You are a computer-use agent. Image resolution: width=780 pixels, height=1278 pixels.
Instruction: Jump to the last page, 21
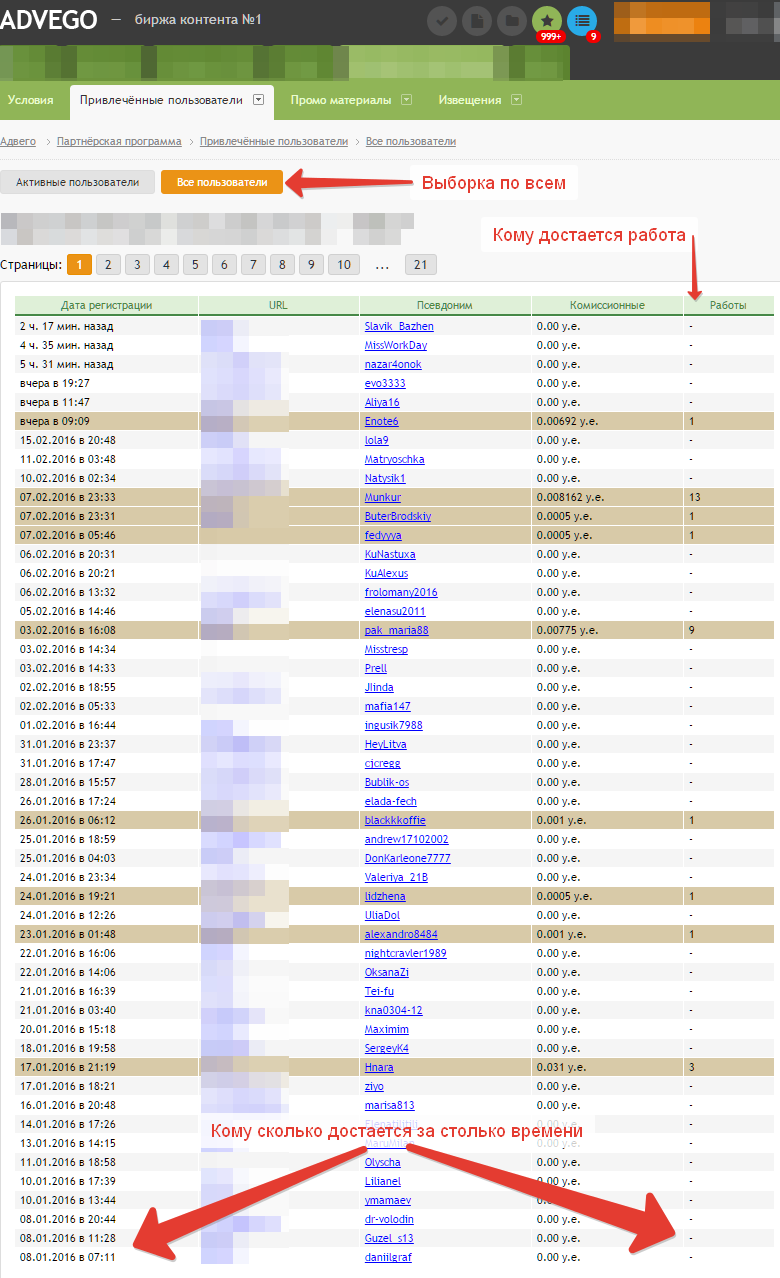click(421, 265)
